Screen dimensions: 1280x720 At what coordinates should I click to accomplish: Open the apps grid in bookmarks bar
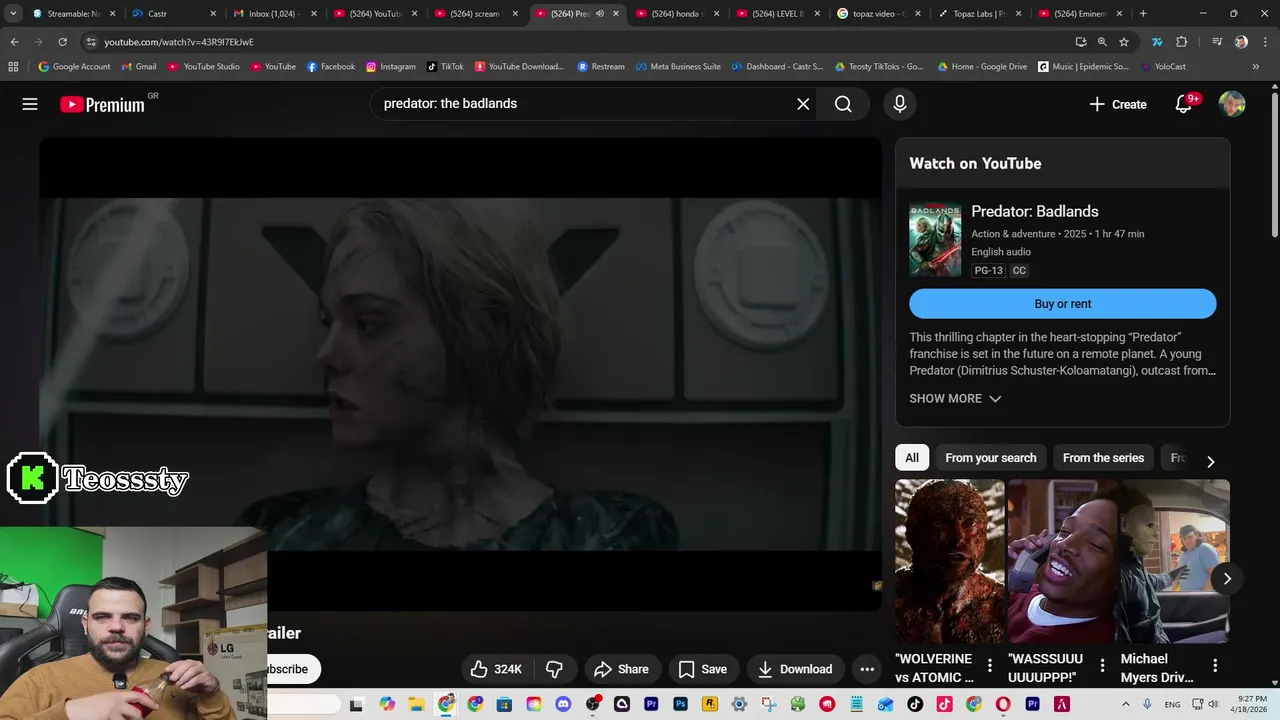tap(13, 67)
